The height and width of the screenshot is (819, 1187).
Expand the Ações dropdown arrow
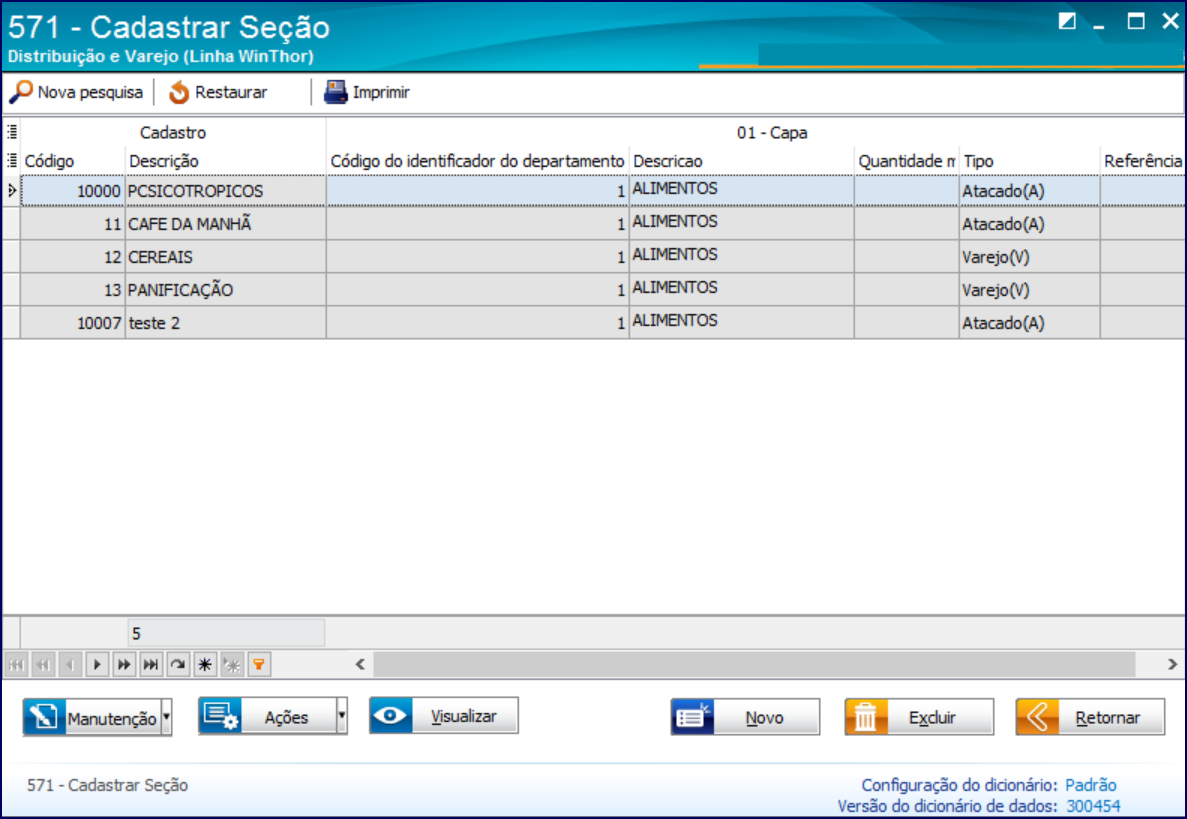tap(342, 716)
